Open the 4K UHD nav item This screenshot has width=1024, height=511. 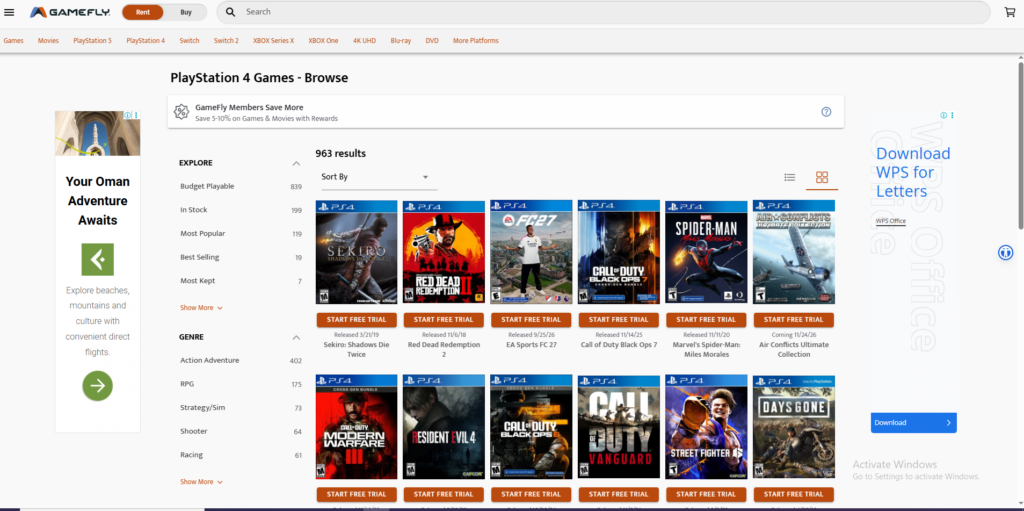pos(364,41)
